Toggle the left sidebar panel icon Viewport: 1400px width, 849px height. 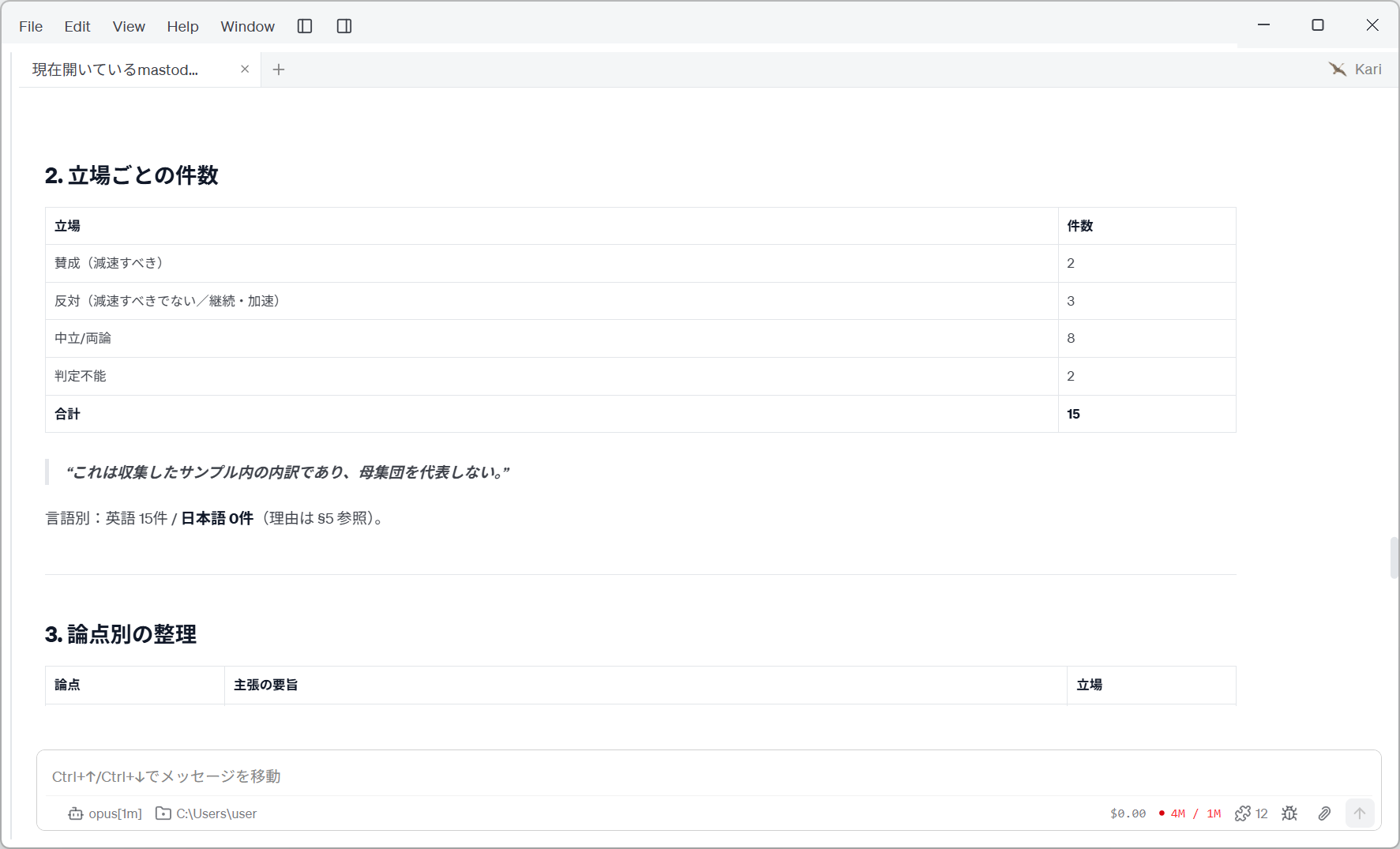(x=305, y=26)
